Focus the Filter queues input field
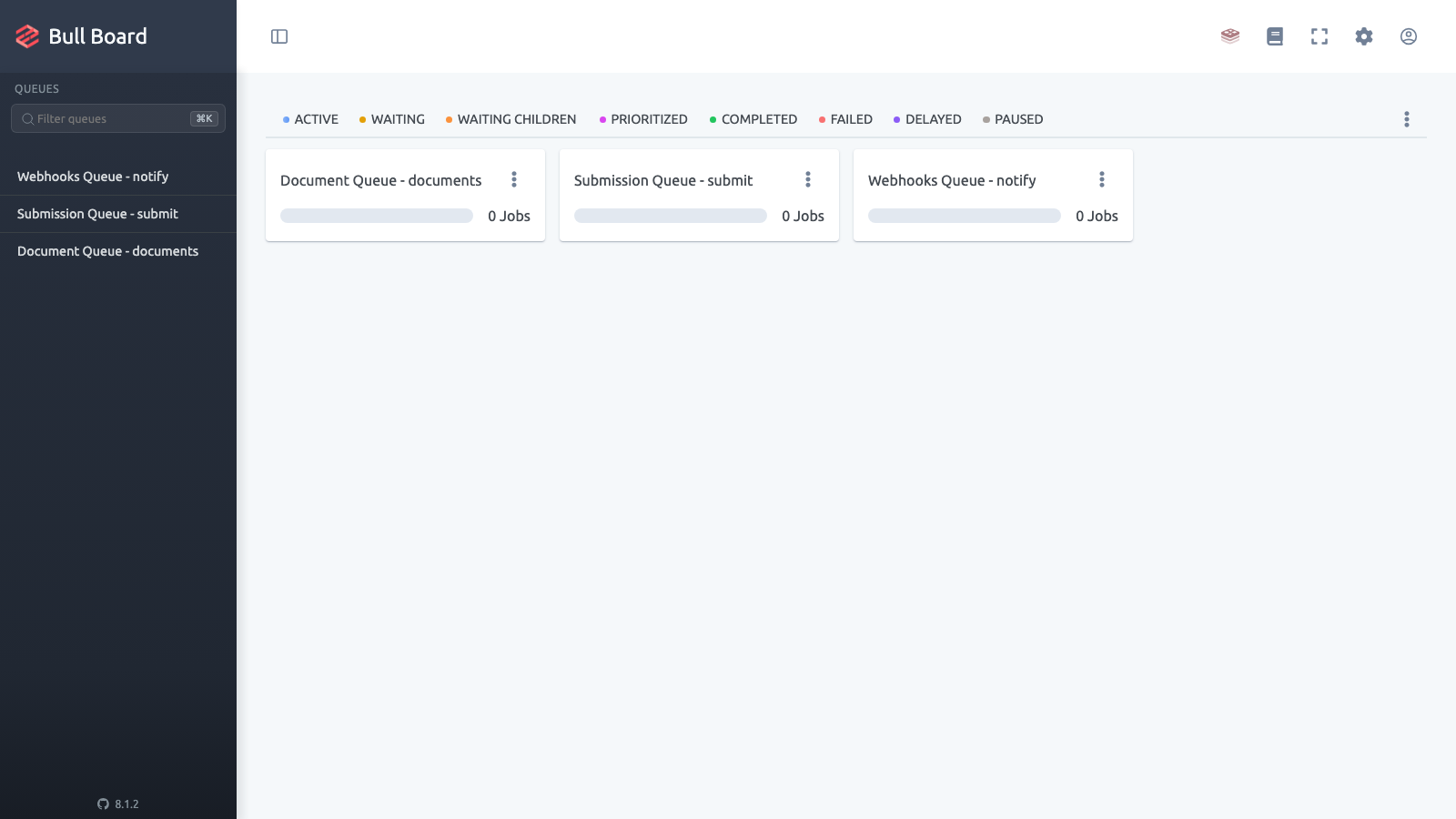This screenshot has width=1456, height=819. (x=118, y=118)
